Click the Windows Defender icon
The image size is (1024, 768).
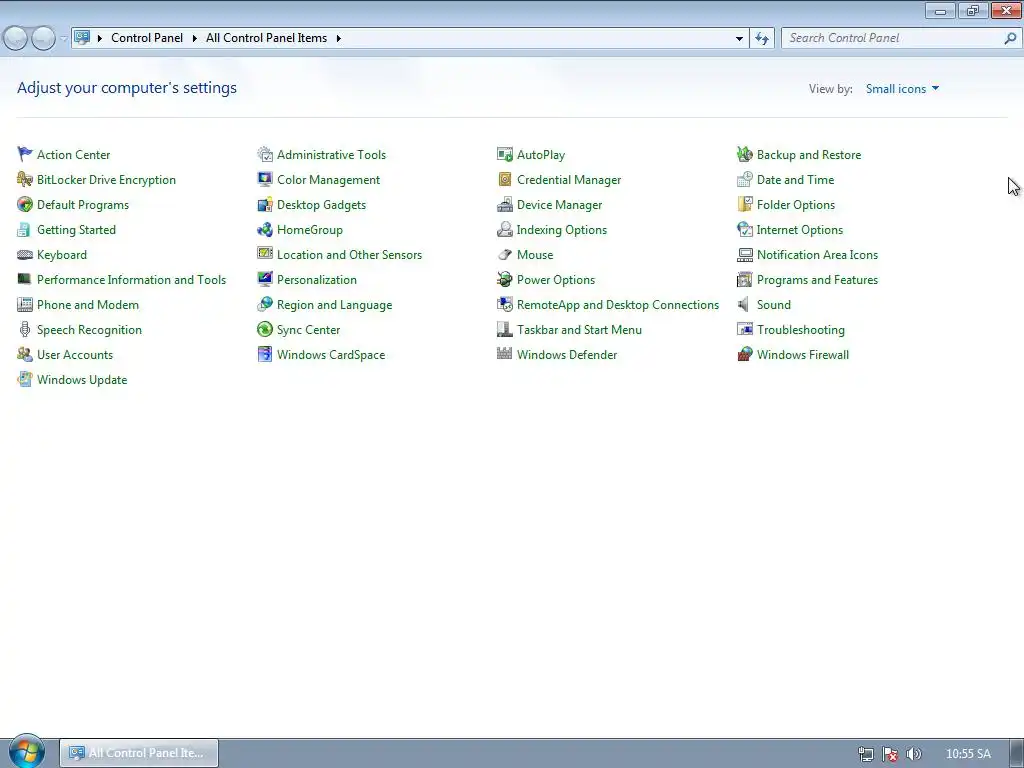tap(504, 355)
